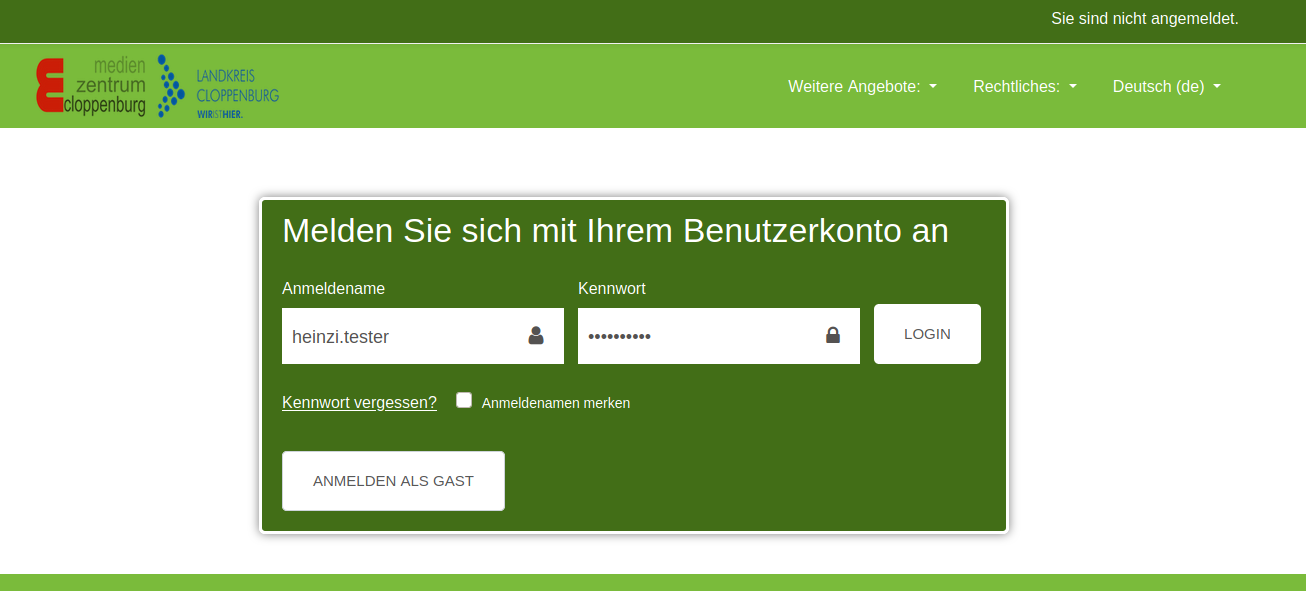Open the Deutsch (de) language selector
This screenshot has height=591, width=1306.
click(1158, 87)
